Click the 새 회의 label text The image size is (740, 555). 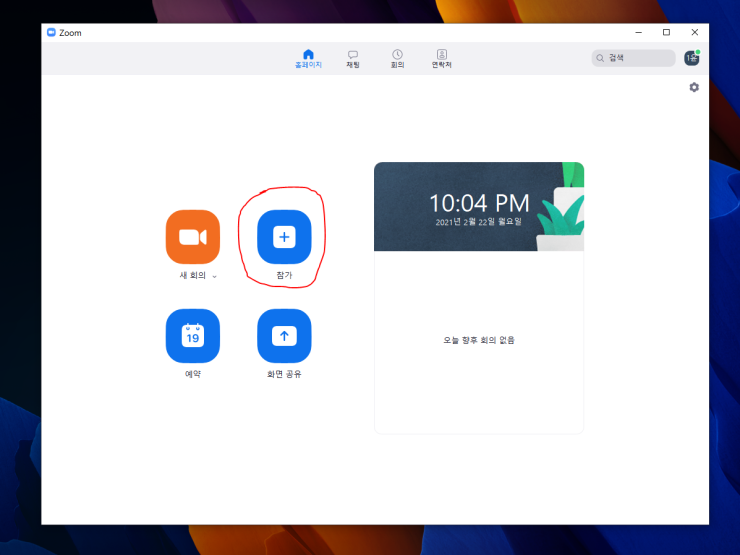click(x=193, y=275)
